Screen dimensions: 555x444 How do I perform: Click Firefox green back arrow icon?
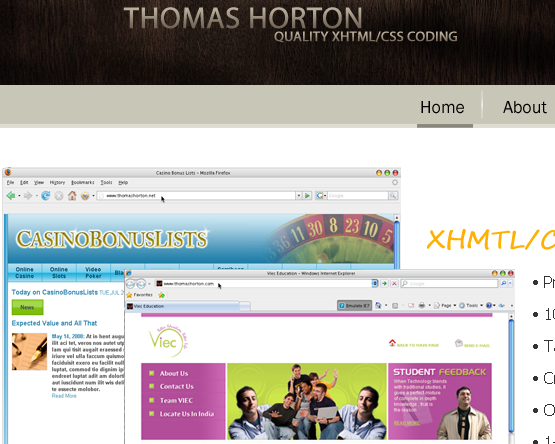point(11,195)
